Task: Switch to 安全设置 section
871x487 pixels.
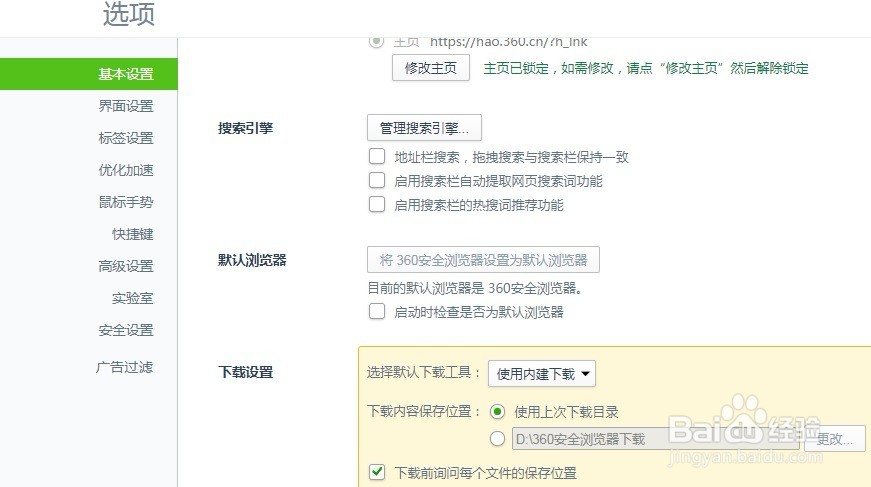Action: point(126,330)
